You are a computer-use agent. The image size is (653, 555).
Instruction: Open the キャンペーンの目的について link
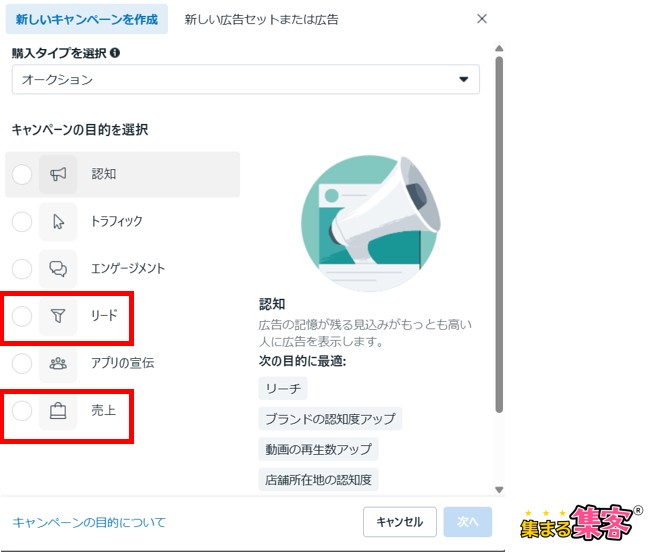pos(89,522)
